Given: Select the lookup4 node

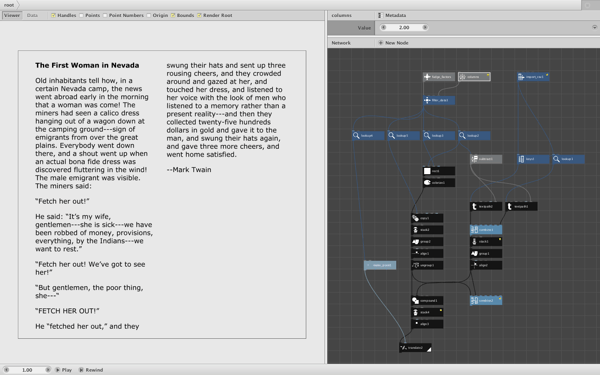Looking at the screenshot, I should pyautogui.click(x=368, y=135).
